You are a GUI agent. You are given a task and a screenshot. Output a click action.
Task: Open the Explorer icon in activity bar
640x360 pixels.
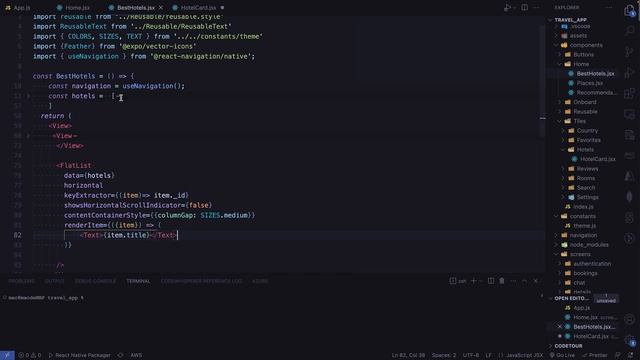(x=629, y=11)
